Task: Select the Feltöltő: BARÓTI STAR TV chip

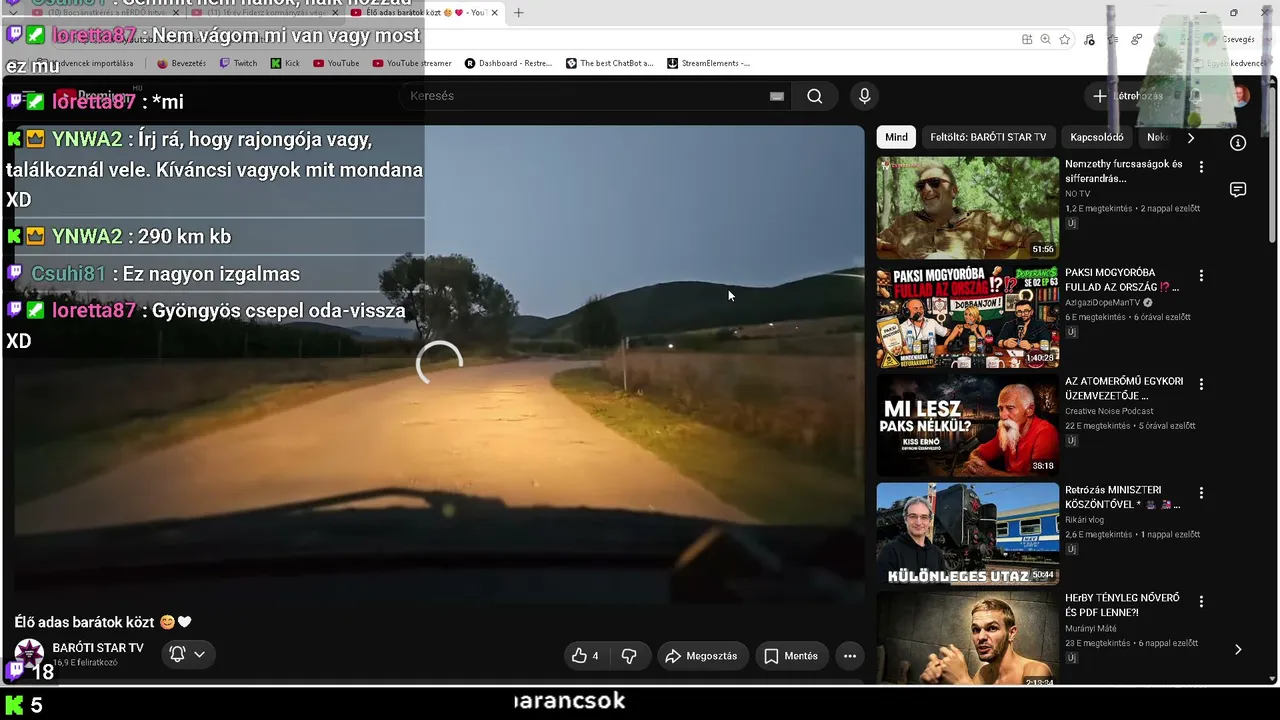Action: coord(988,137)
